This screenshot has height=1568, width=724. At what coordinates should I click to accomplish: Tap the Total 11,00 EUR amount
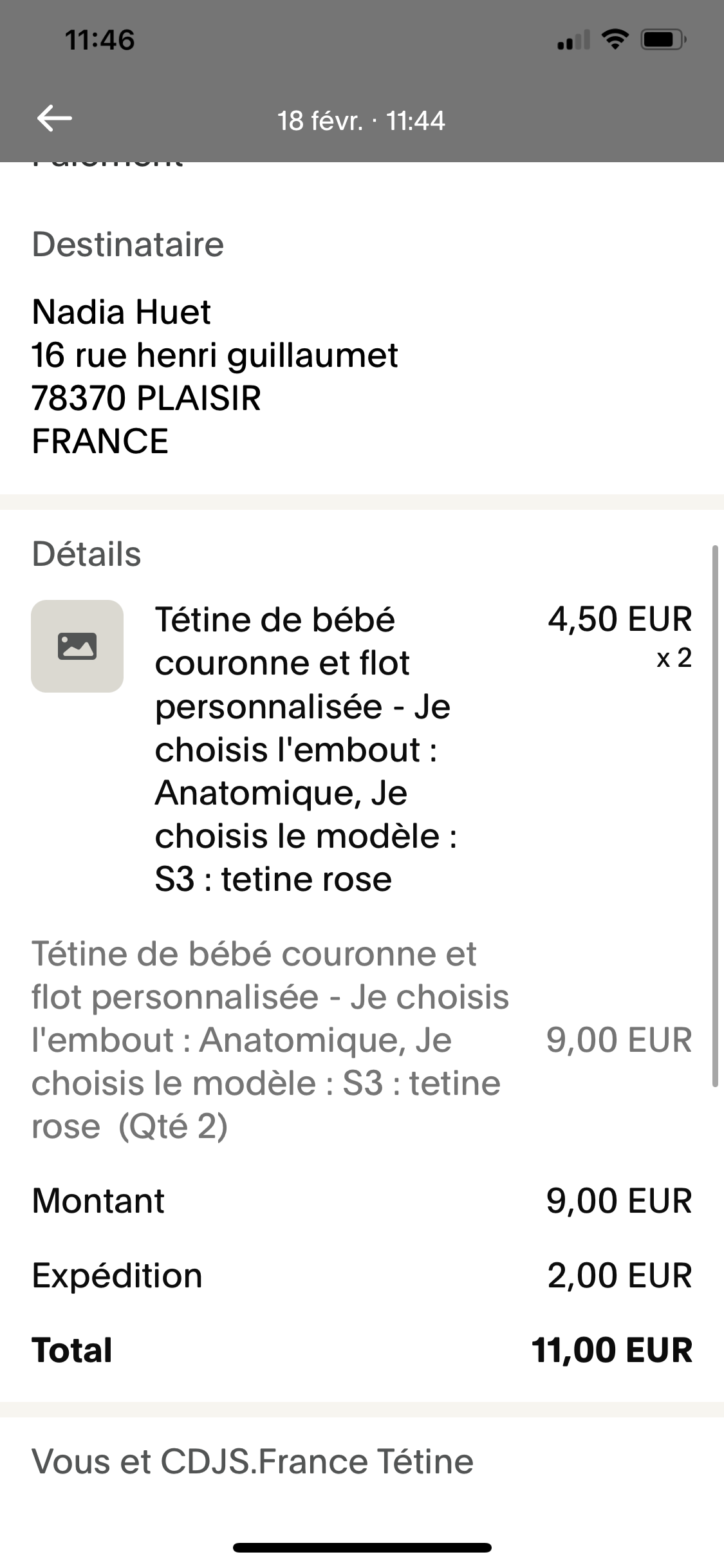612,1350
